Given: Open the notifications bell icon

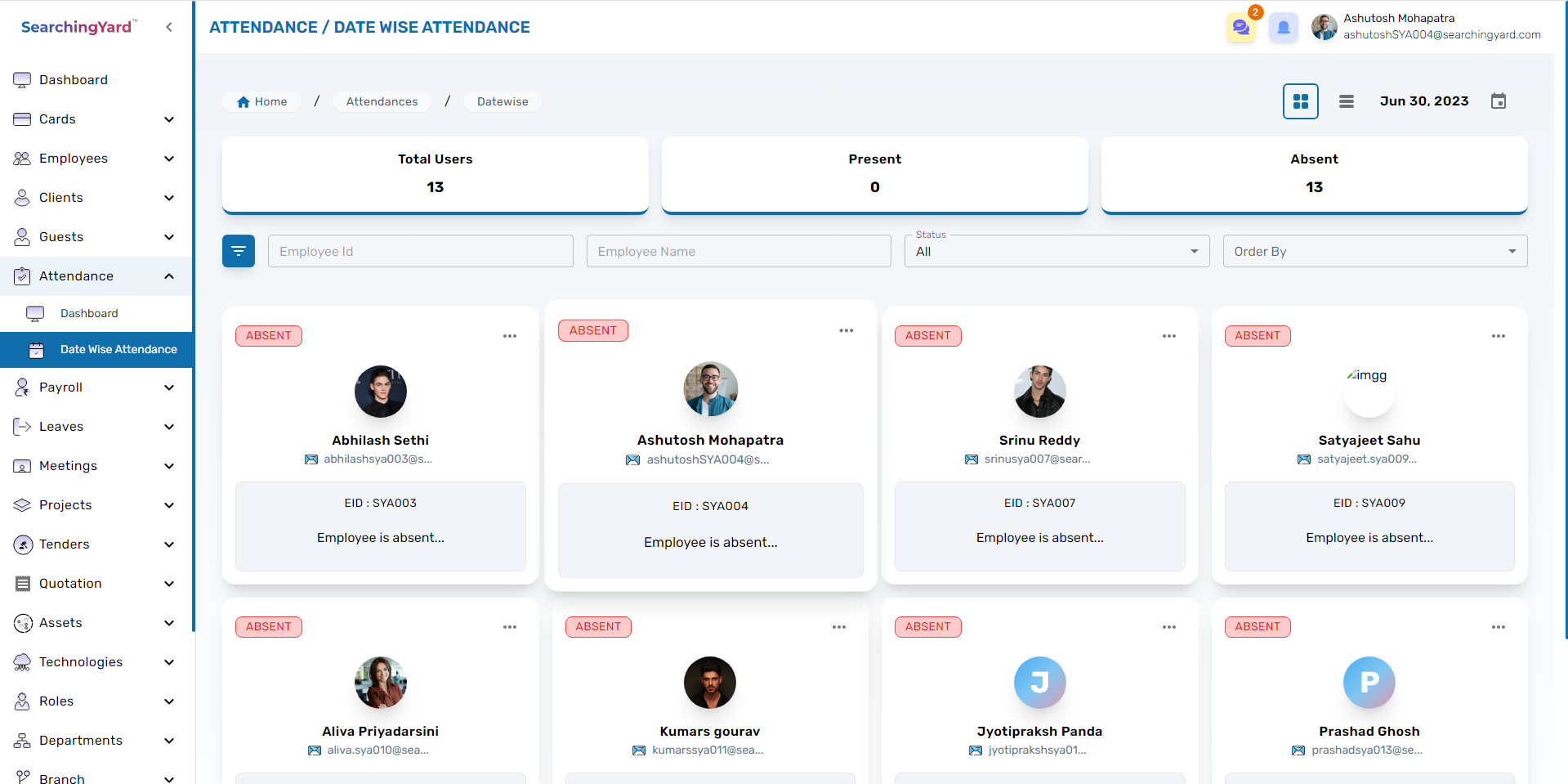Looking at the screenshot, I should (1283, 28).
